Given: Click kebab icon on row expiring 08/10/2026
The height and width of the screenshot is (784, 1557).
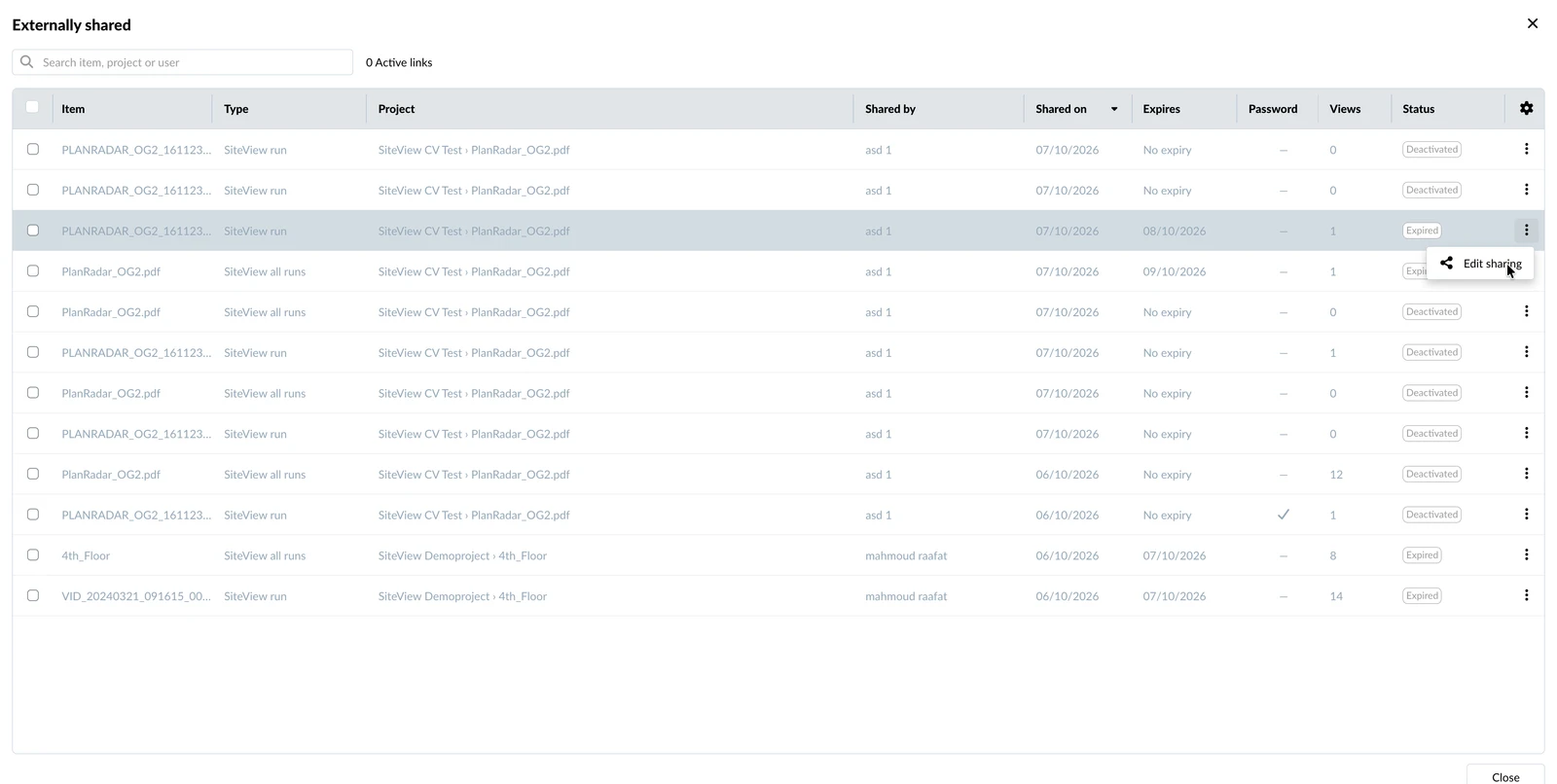Looking at the screenshot, I should pyautogui.click(x=1526, y=231).
